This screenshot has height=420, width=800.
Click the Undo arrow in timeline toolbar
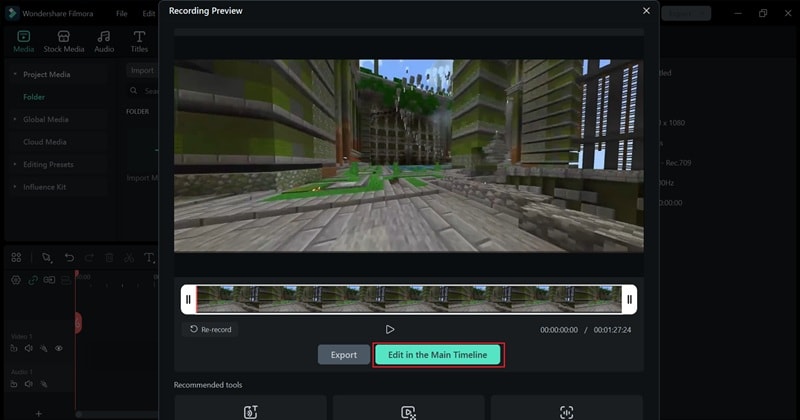pos(69,257)
